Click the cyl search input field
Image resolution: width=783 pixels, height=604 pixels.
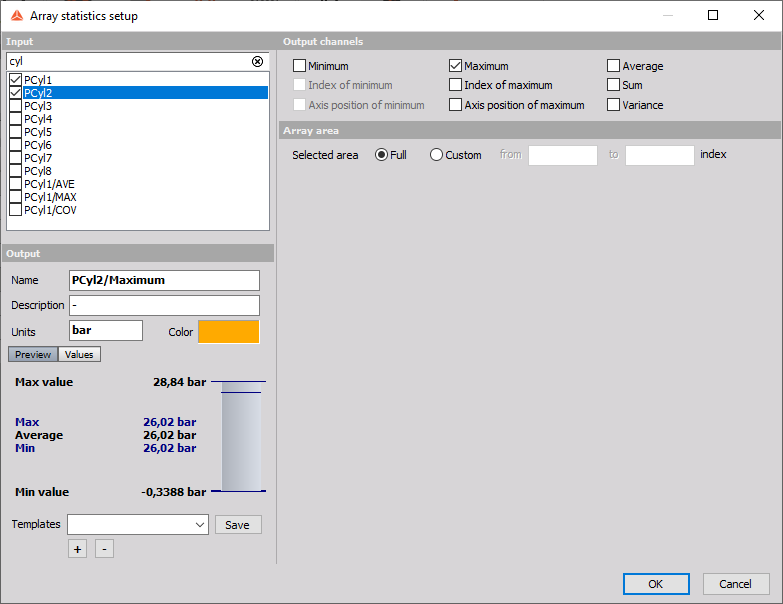click(x=130, y=61)
